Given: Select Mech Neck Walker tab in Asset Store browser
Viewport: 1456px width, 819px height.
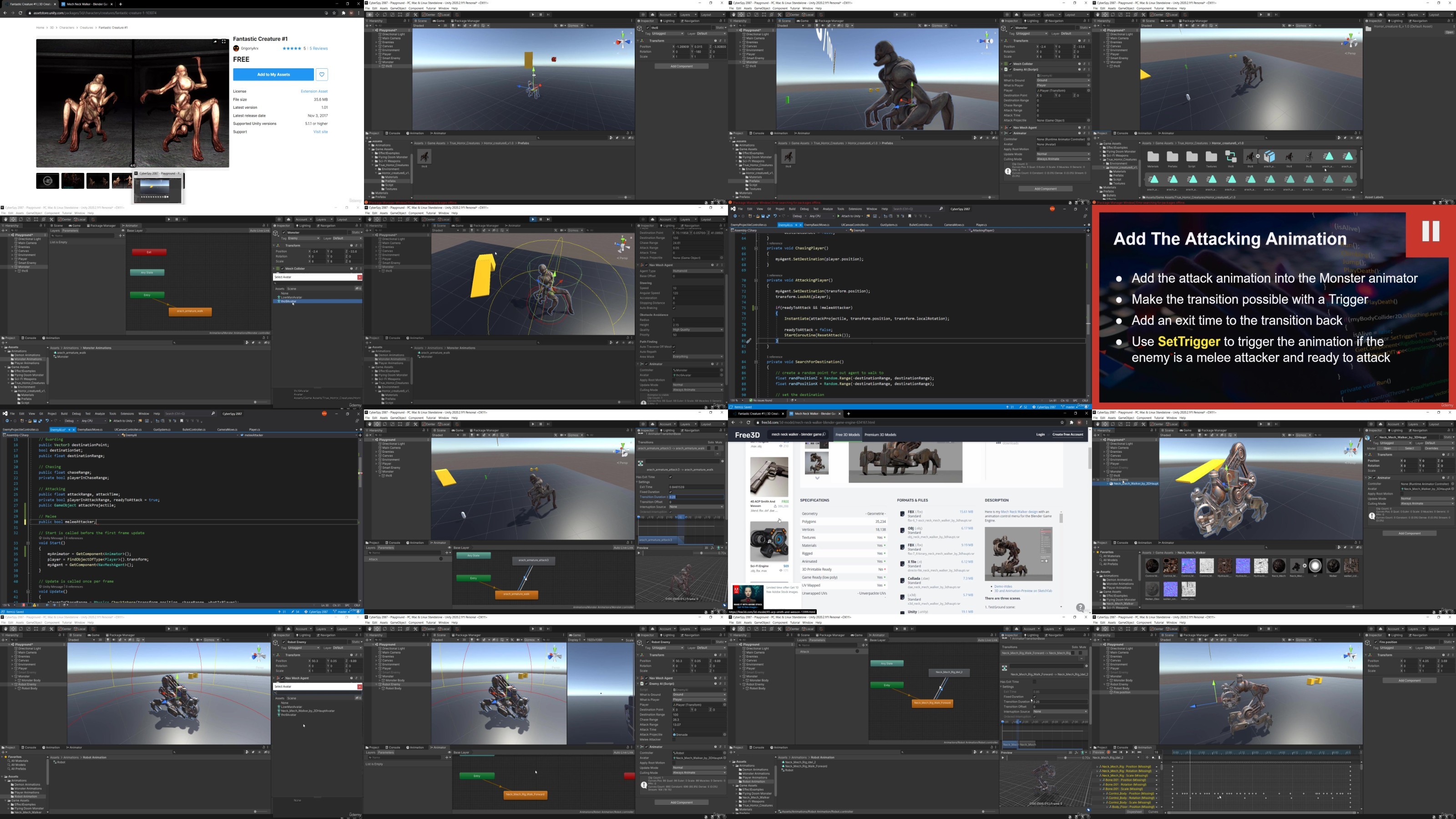Looking at the screenshot, I should point(86,4).
